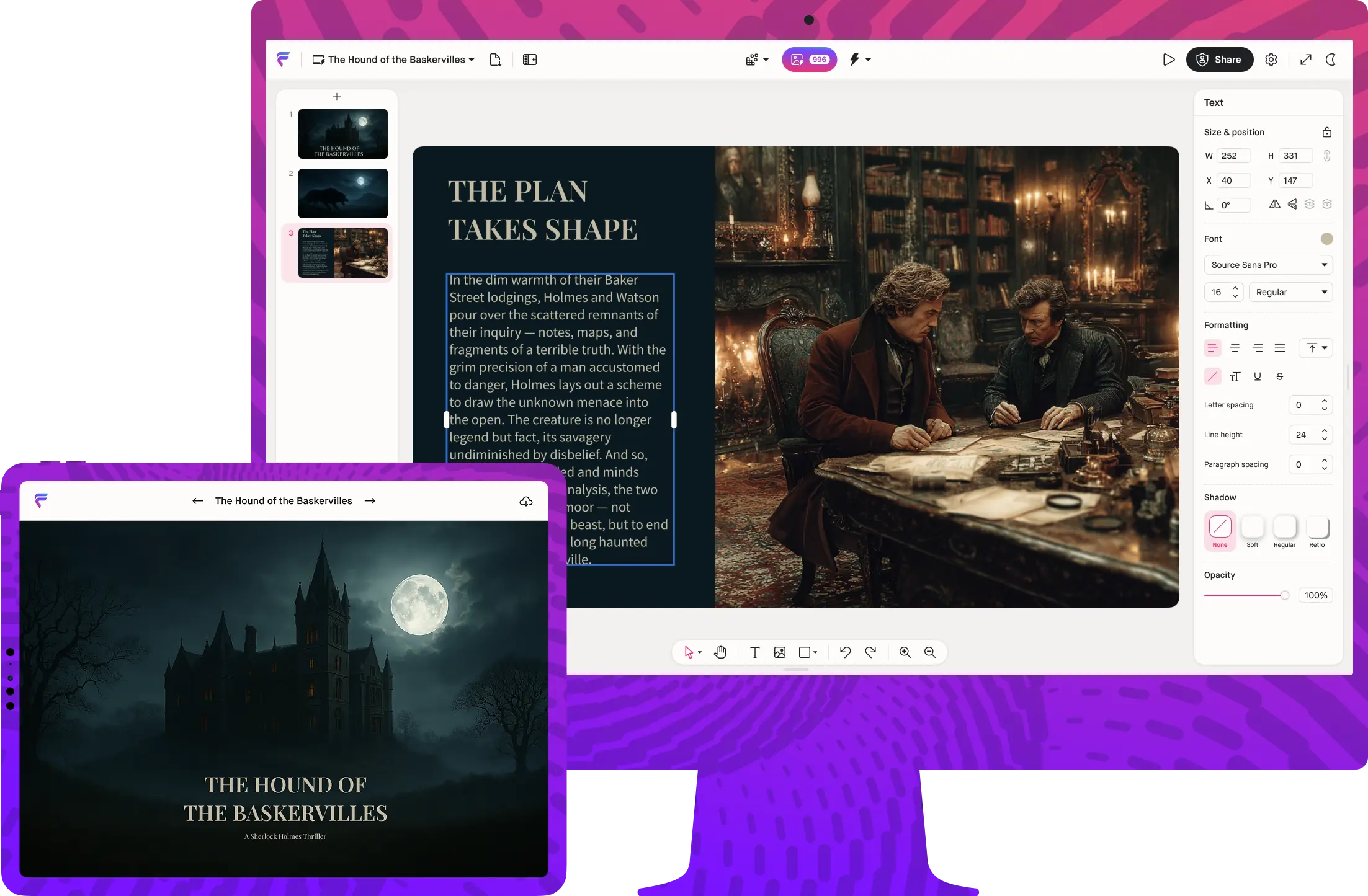1368x896 pixels.
Task: Click the Share button
Action: click(x=1219, y=60)
